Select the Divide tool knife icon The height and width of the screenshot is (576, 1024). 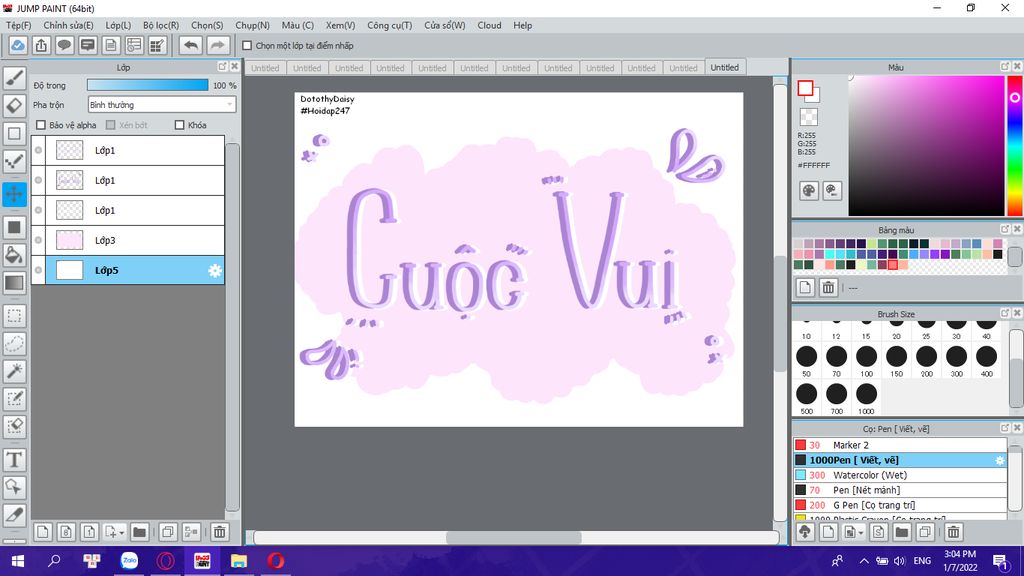pos(14,515)
